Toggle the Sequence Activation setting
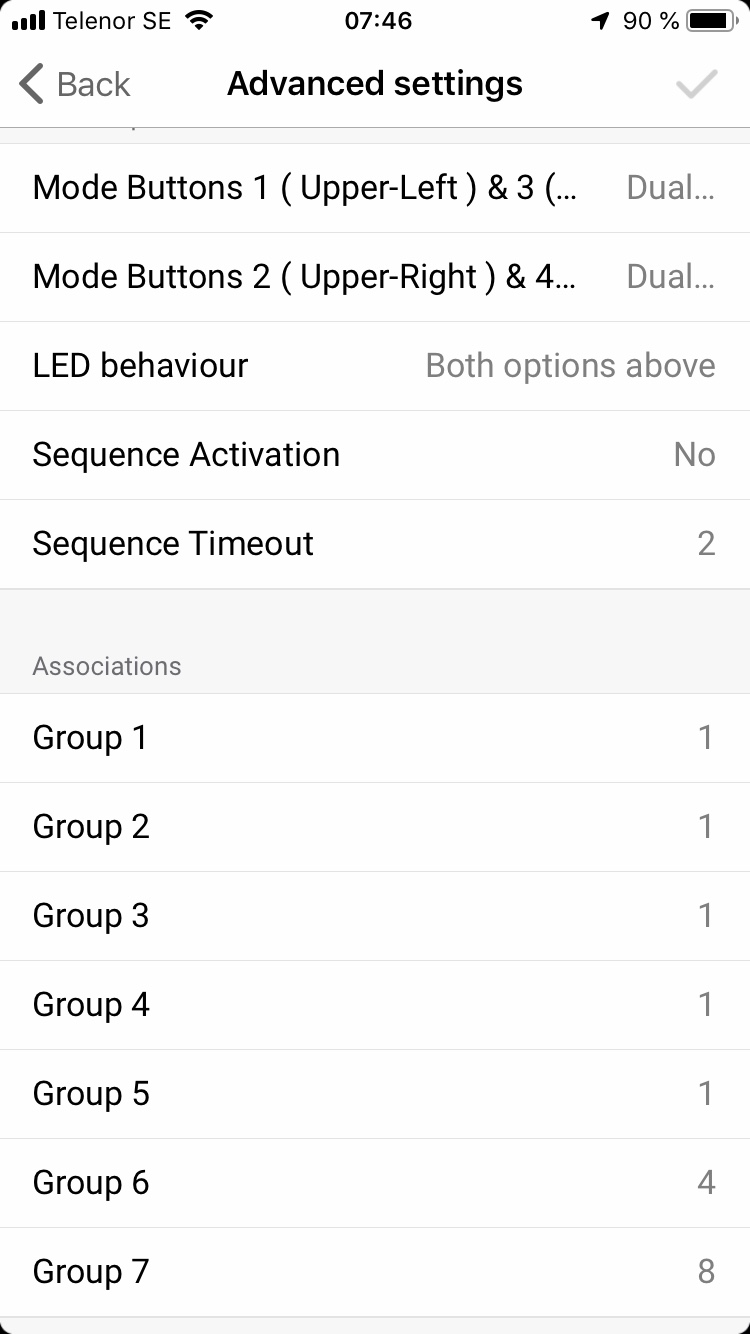 coord(374,455)
